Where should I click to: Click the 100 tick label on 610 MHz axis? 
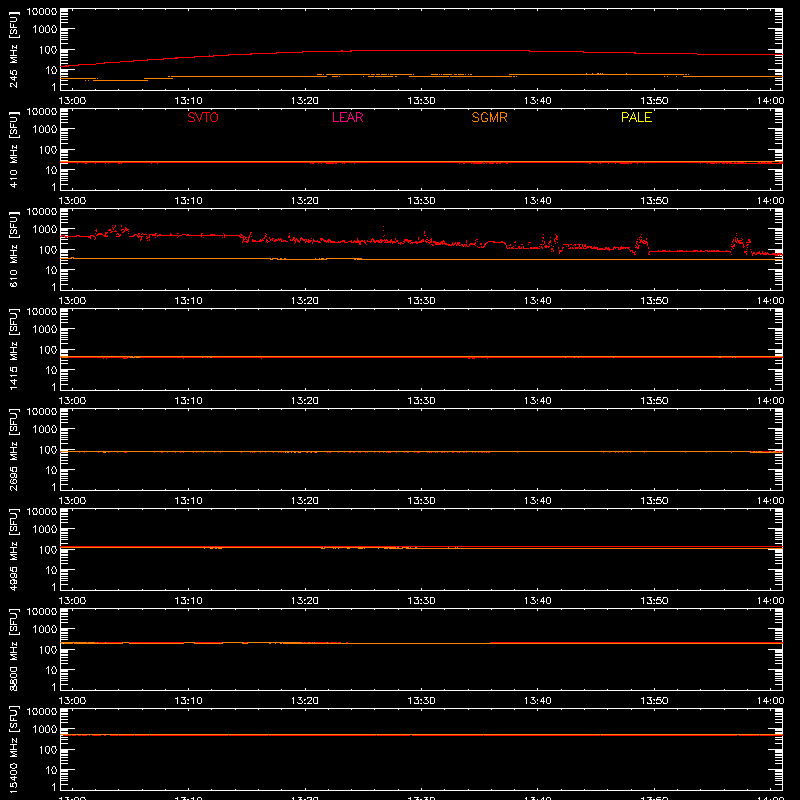(48, 250)
